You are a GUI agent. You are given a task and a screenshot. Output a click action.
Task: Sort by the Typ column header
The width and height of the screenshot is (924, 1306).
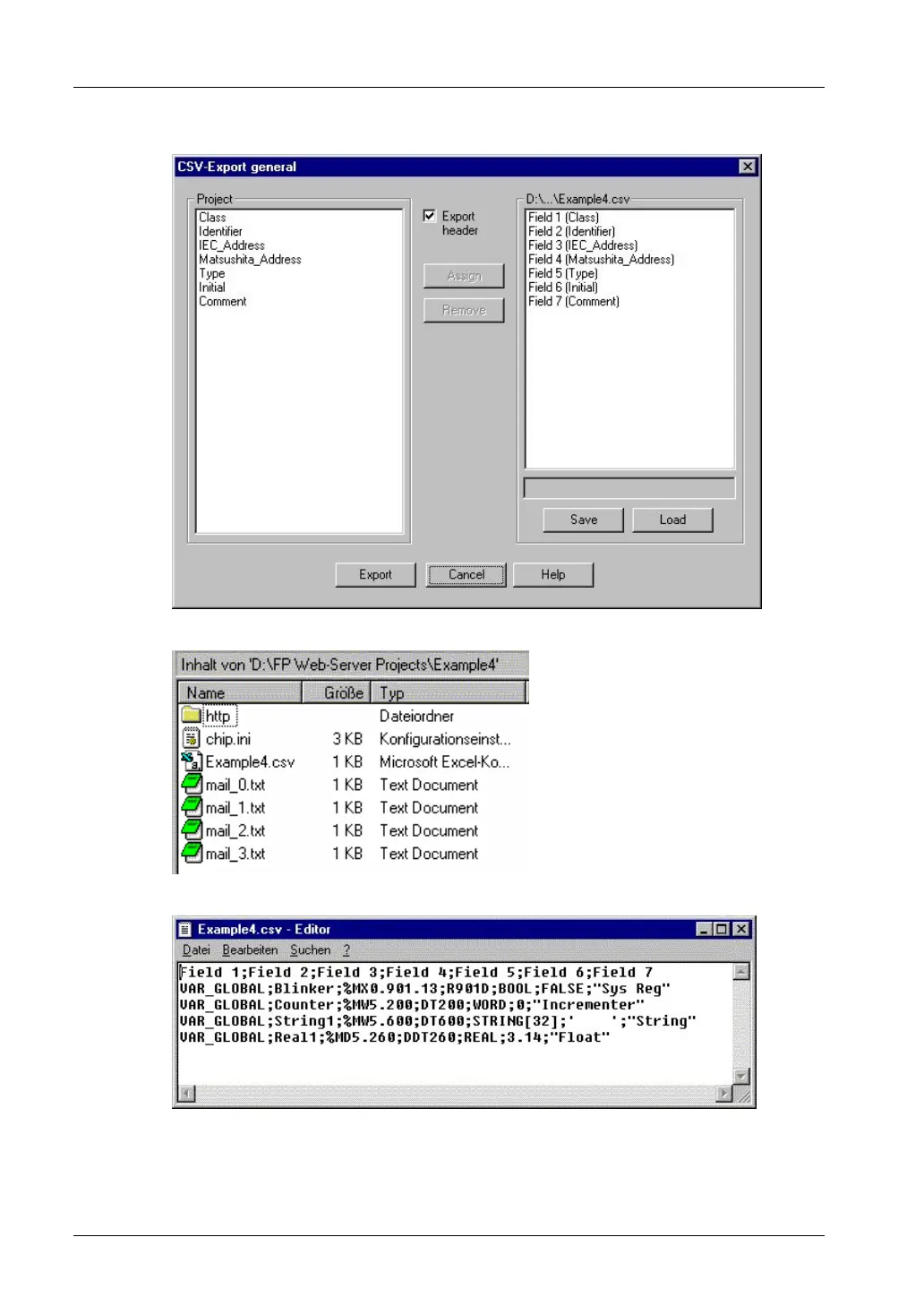(449, 692)
